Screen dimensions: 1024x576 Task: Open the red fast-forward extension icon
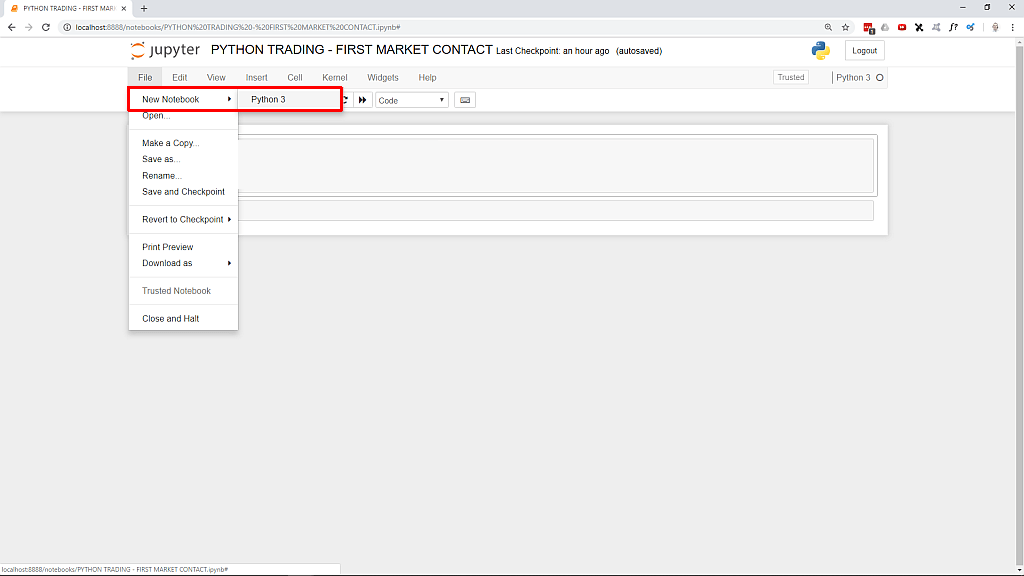point(902,27)
